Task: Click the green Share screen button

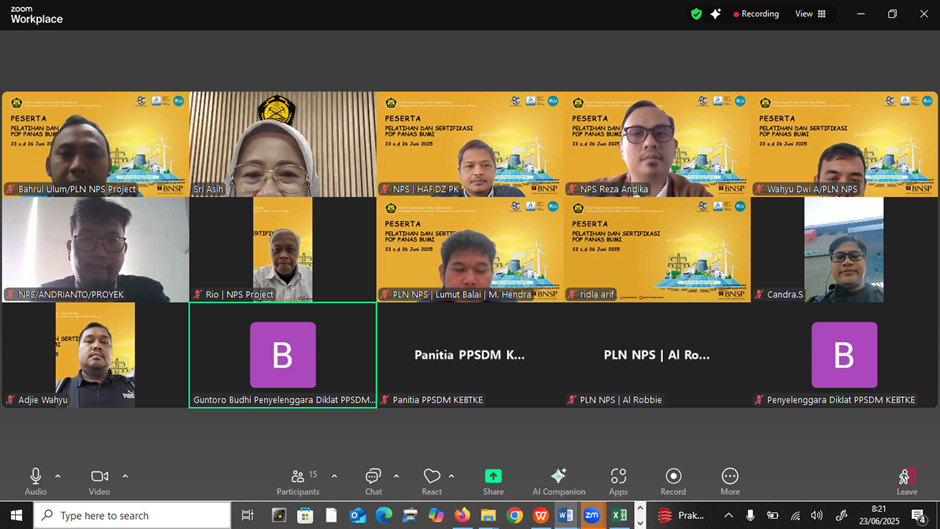Action: pos(493,482)
